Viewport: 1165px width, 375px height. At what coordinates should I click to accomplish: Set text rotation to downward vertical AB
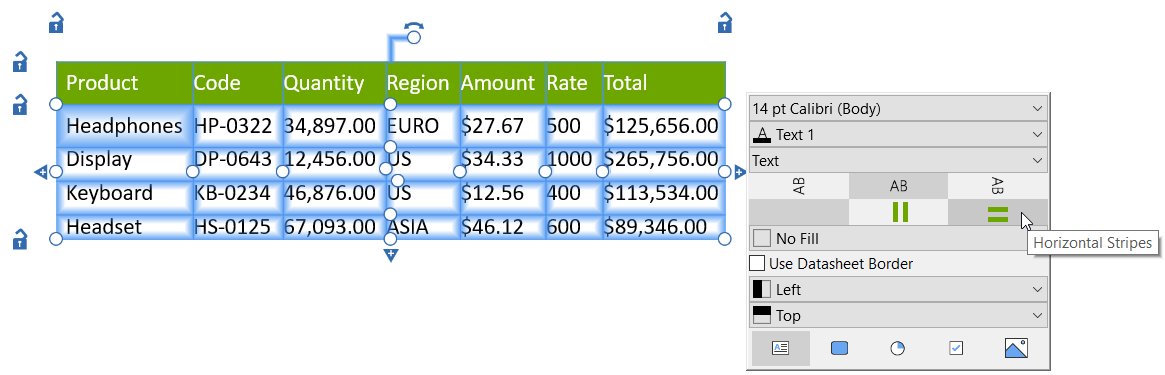998,186
